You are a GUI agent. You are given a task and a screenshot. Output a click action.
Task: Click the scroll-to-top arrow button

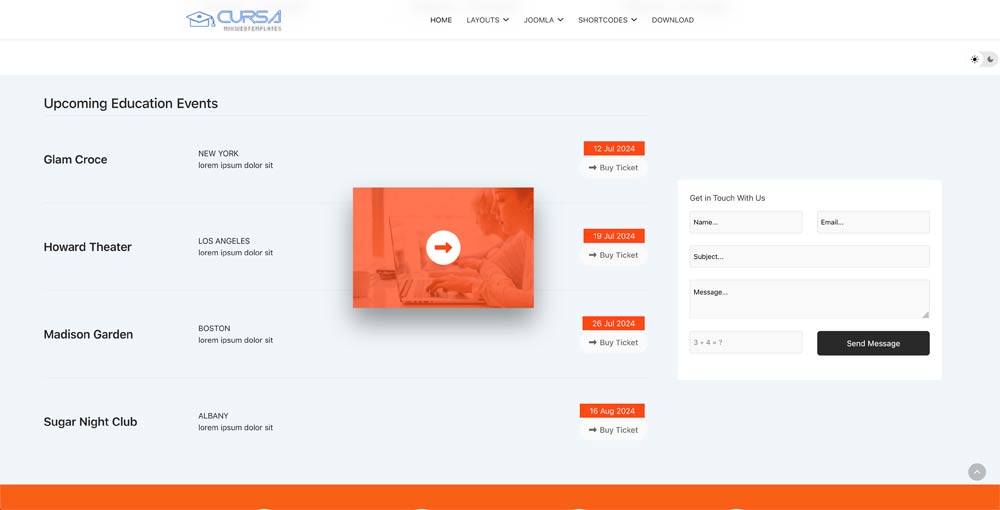pos(977,472)
